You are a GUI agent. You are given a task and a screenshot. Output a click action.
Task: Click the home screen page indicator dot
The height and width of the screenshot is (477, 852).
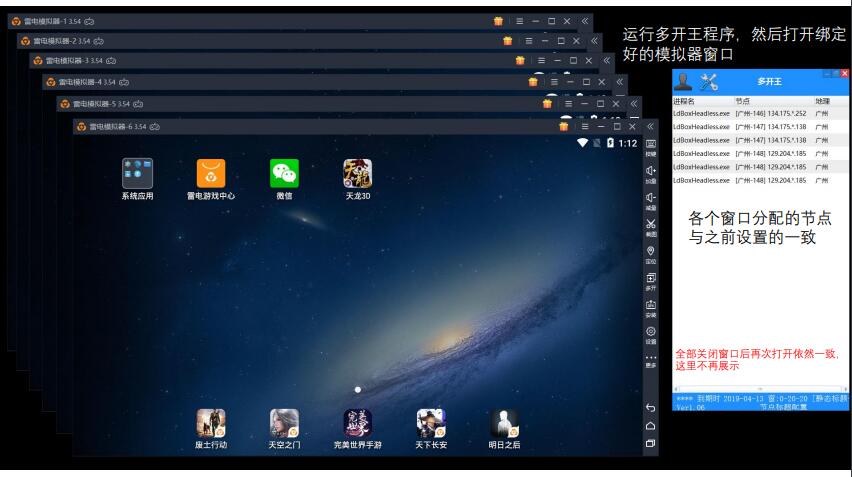tap(358, 390)
